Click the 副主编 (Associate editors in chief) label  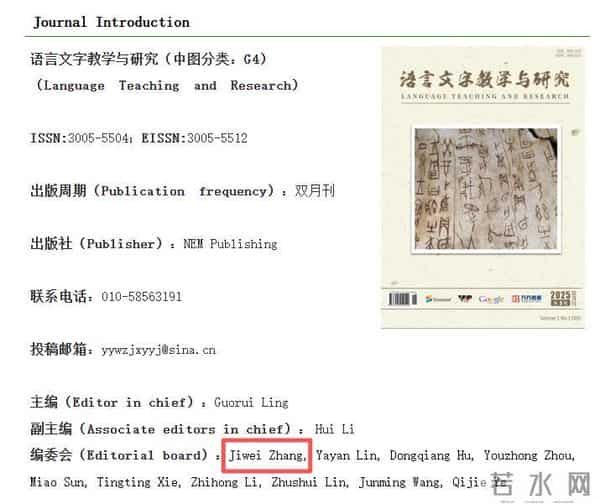(x=167, y=429)
